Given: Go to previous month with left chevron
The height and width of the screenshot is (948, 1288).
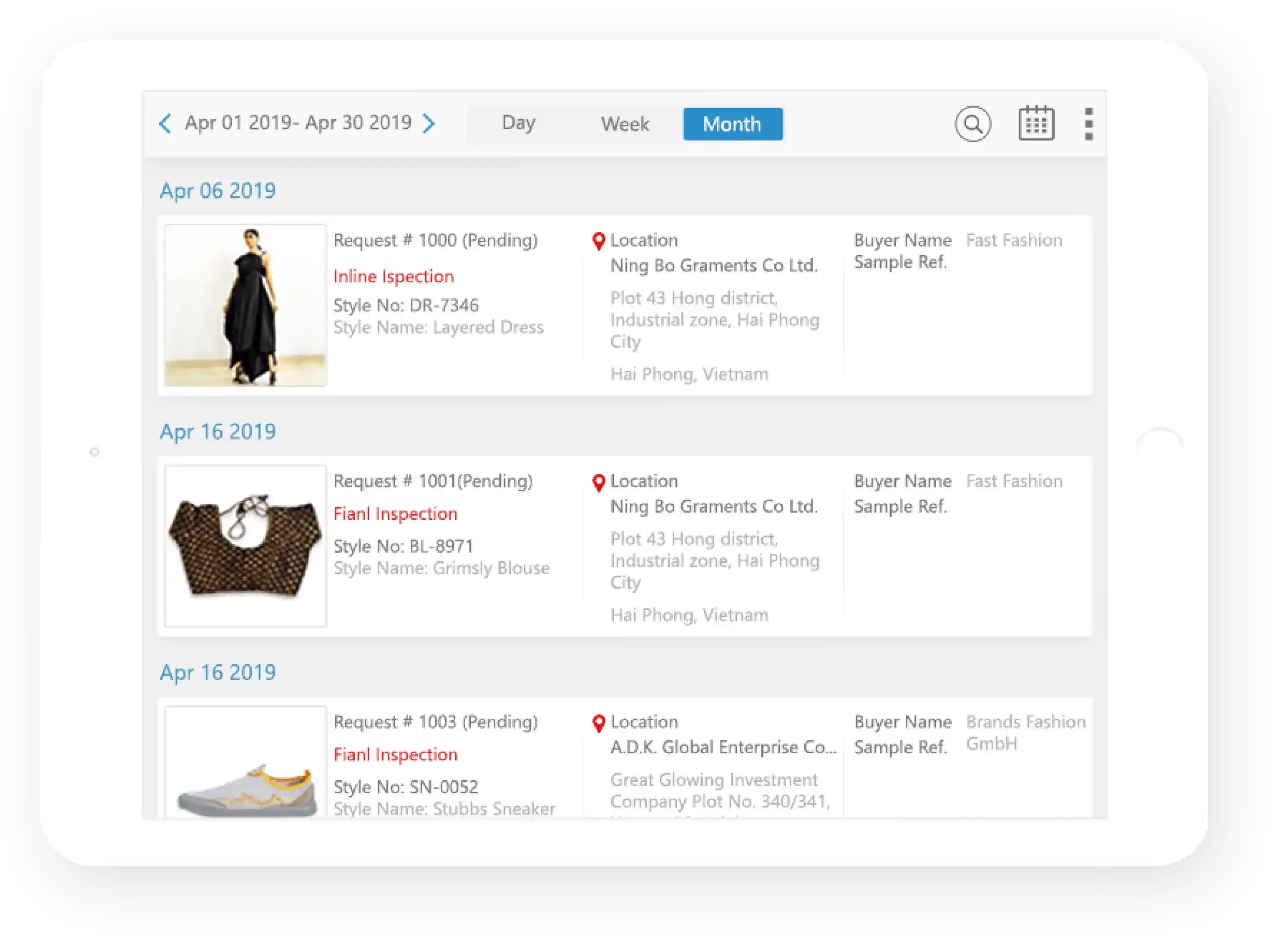Looking at the screenshot, I should tap(165, 123).
